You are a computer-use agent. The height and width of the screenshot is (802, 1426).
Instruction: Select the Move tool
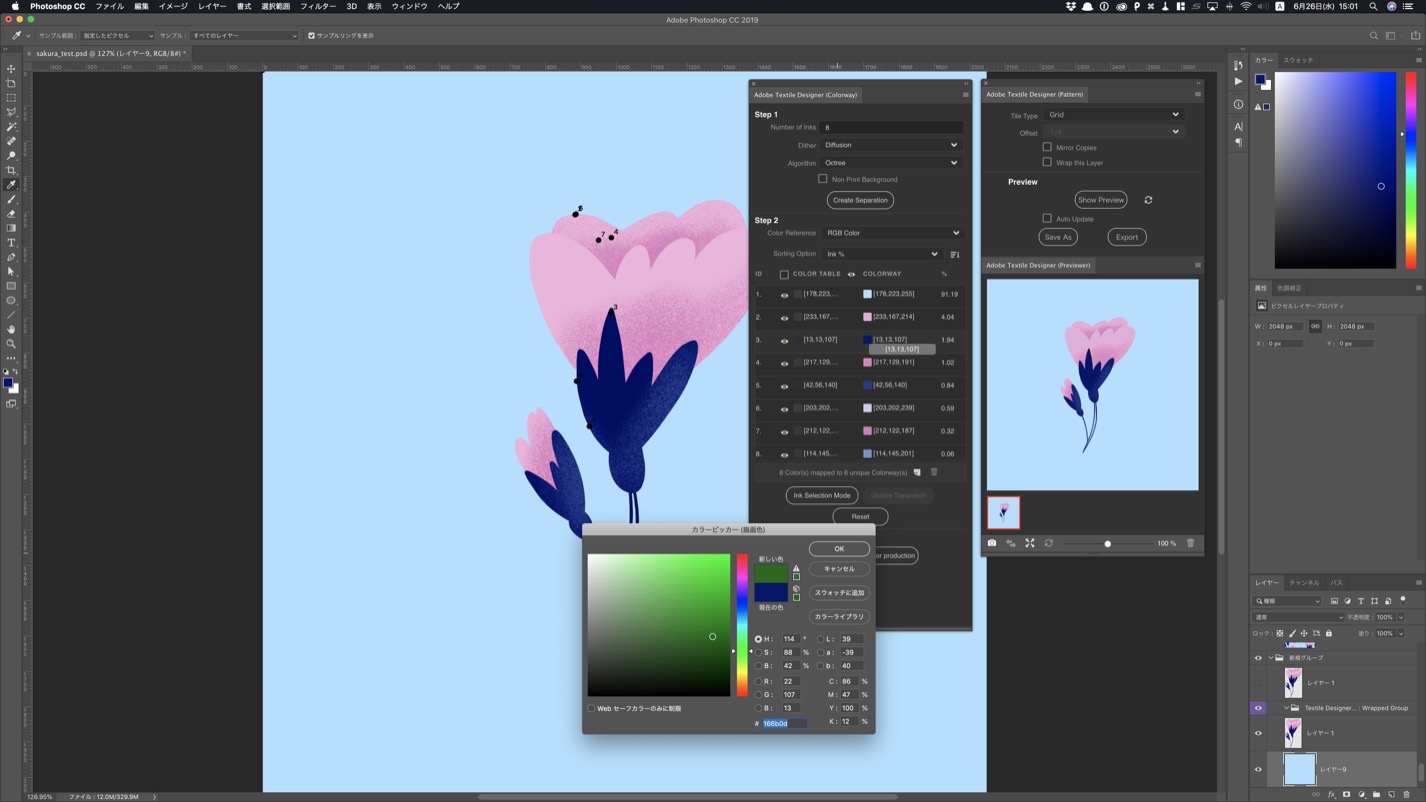(11, 69)
